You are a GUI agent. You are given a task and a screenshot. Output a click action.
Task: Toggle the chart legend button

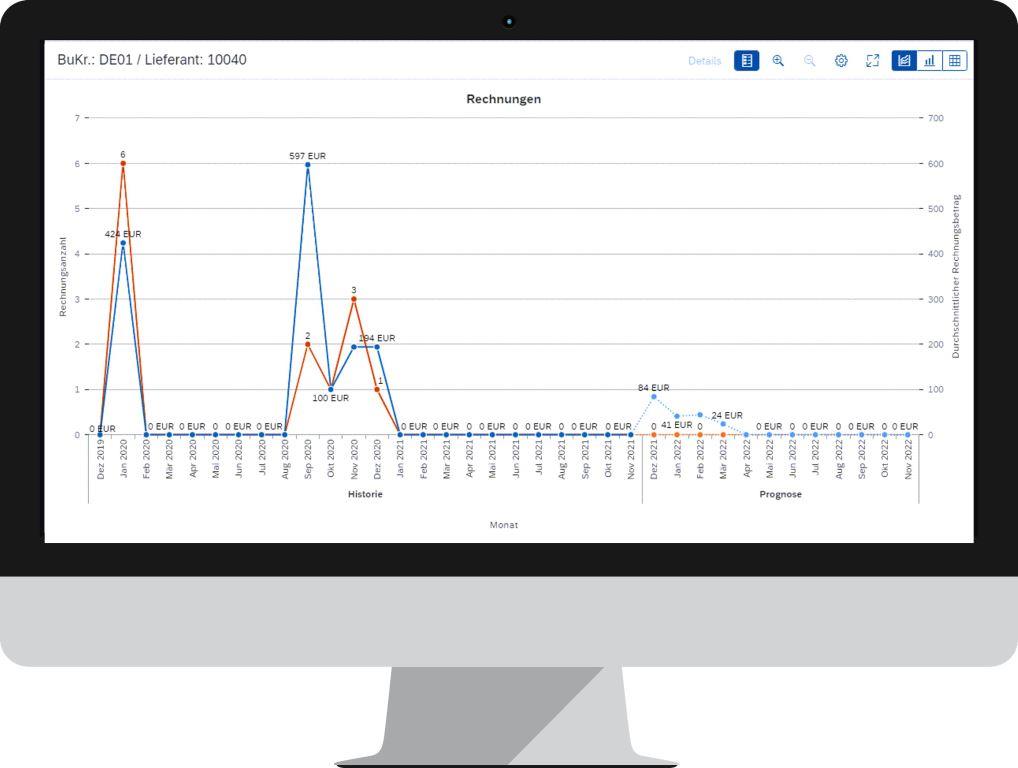[x=747, y=60]
